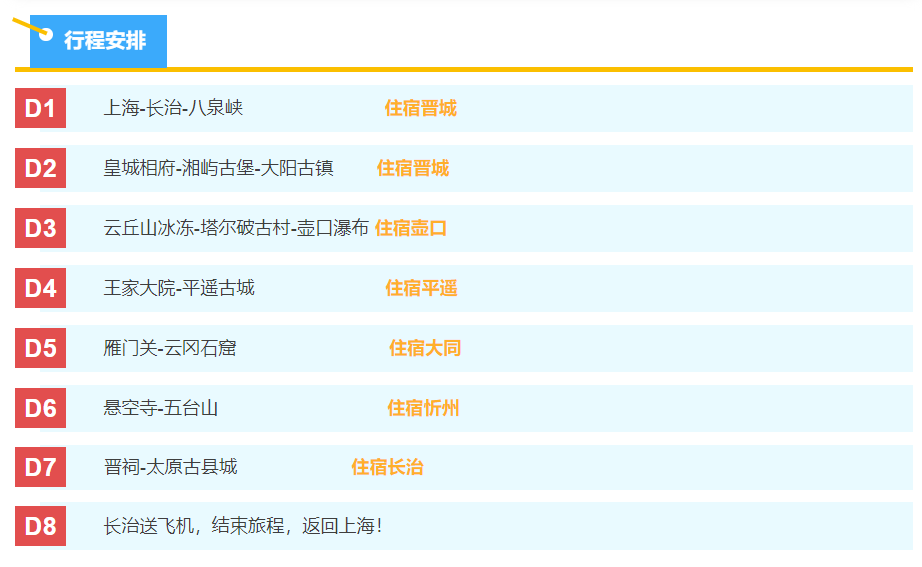This screenshot has width=922, height=567.
Task: Click the orange 住宿大同 label
Action: 425,348
